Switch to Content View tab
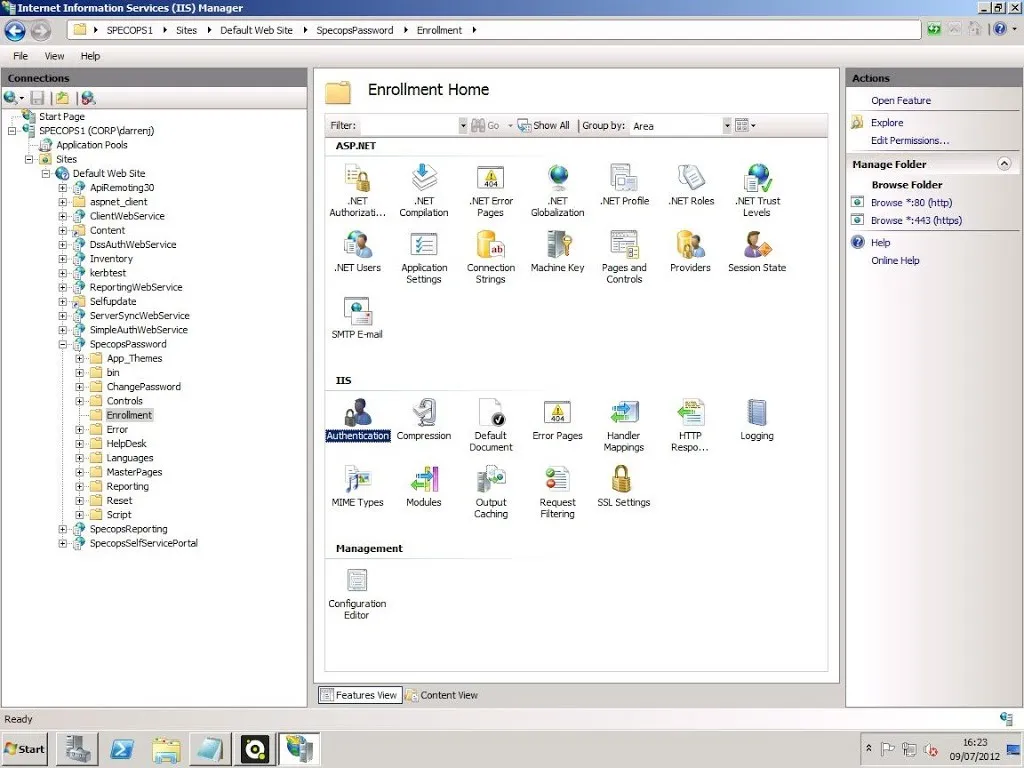Screen dimensions: 1024x768 442,695
